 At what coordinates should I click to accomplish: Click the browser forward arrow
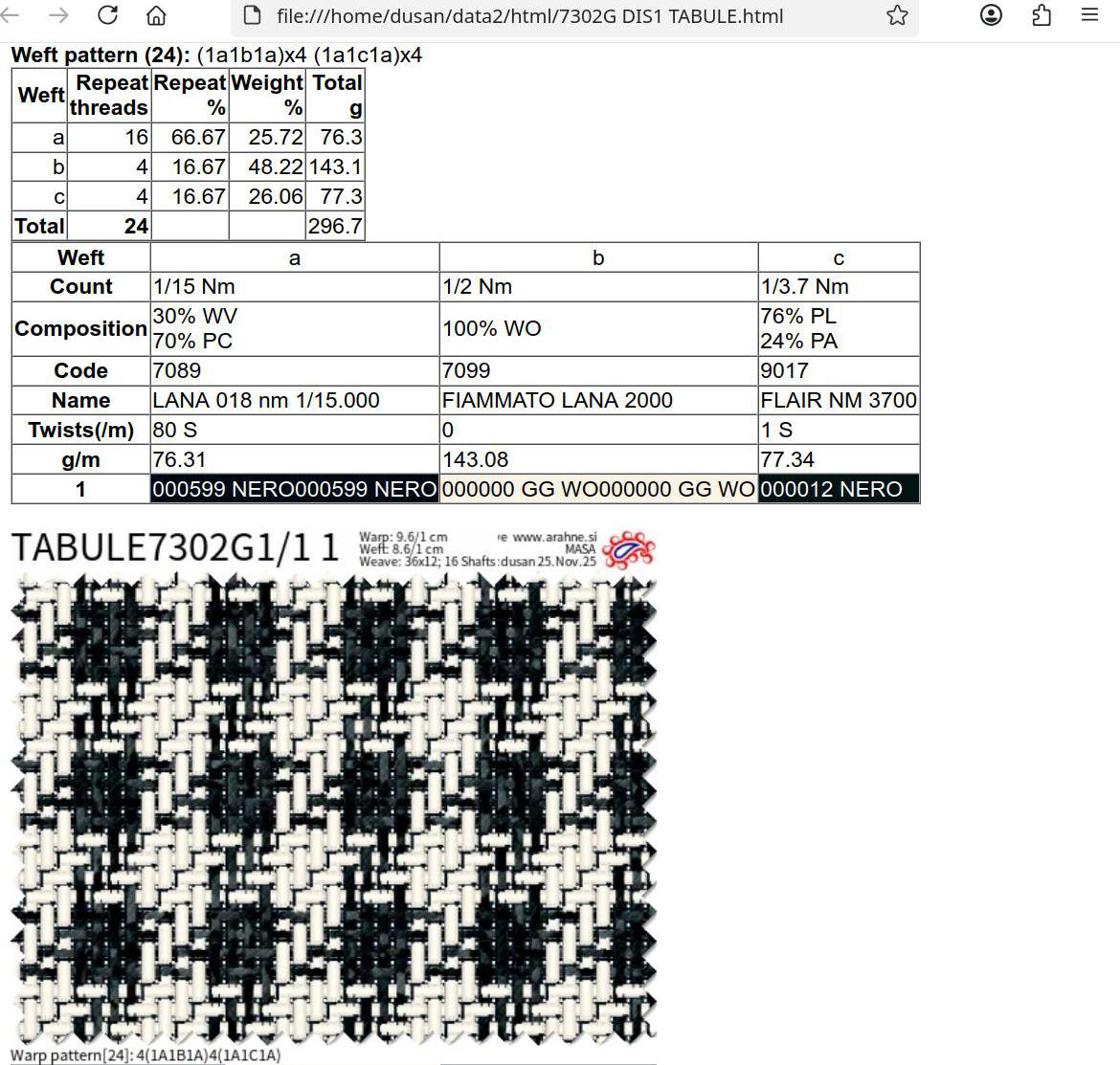[x=58, y=15]
